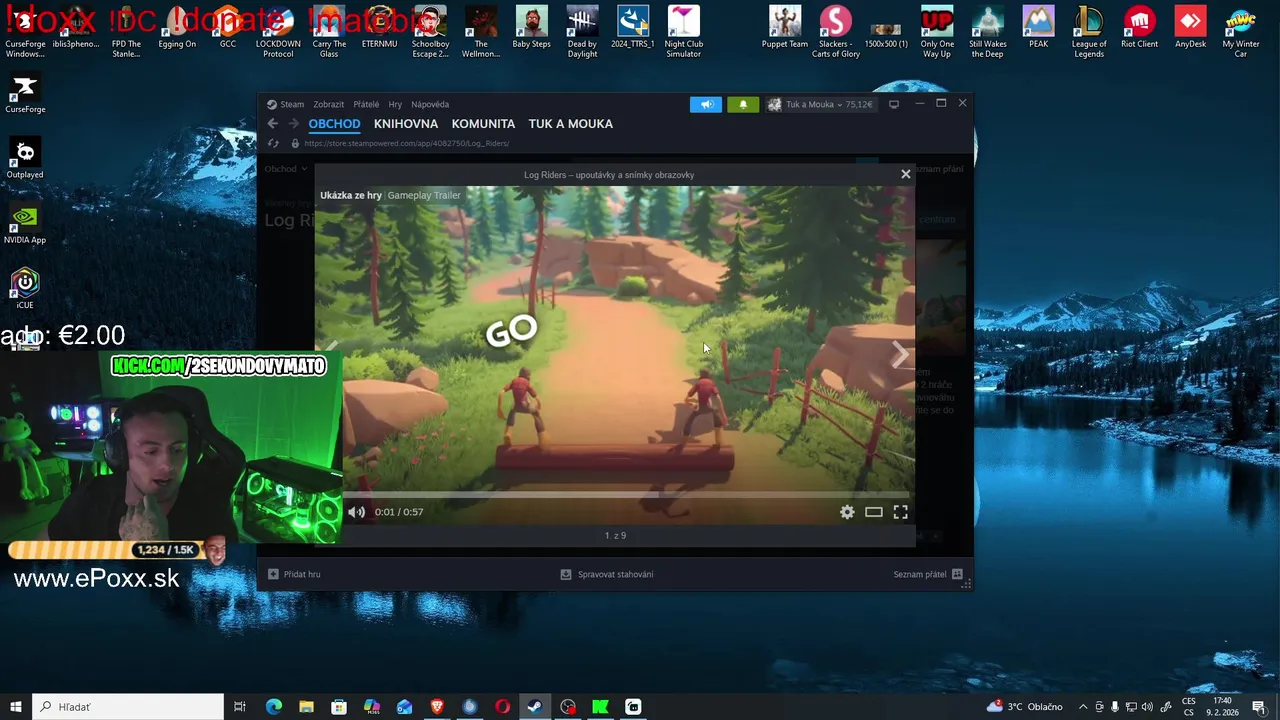The image size is (1280, 720).
Task: Click the Steam store URL address
Action: [x=406, y=143]
